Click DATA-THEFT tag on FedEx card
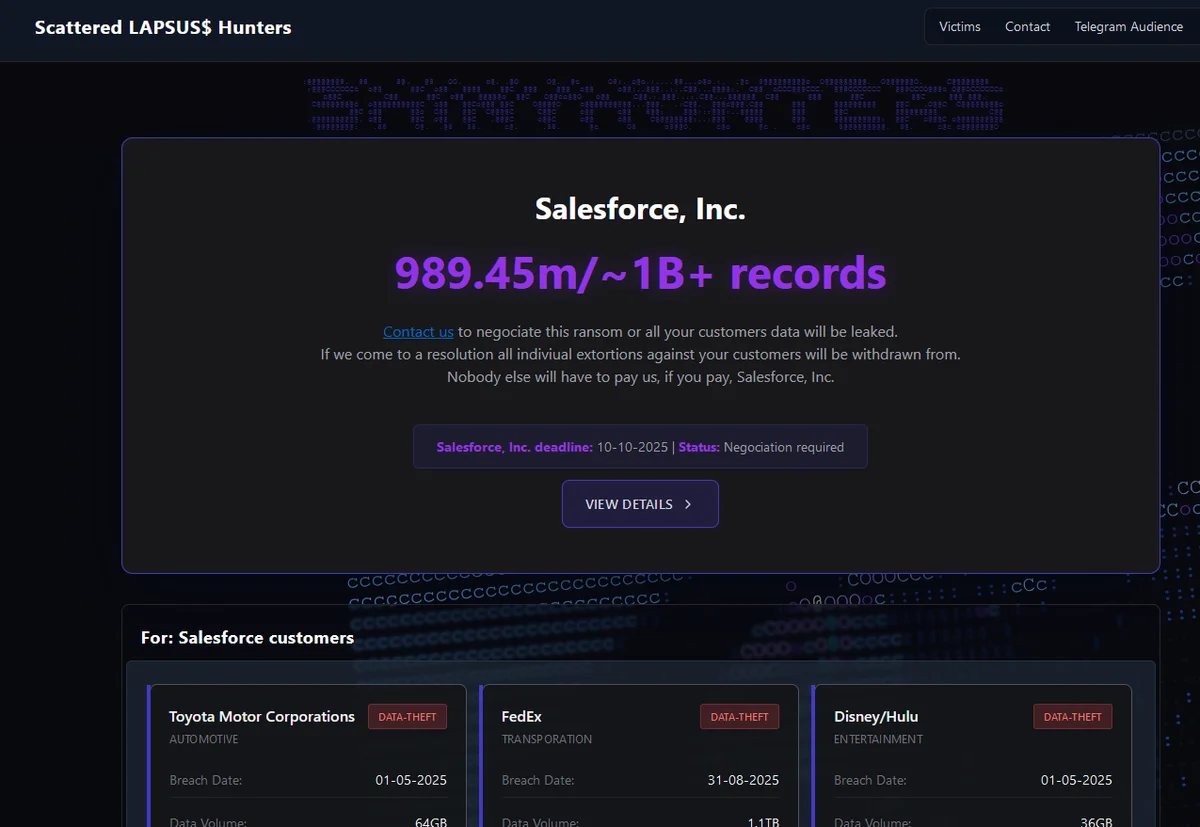 pyautogui.click(x=740, y=716)
